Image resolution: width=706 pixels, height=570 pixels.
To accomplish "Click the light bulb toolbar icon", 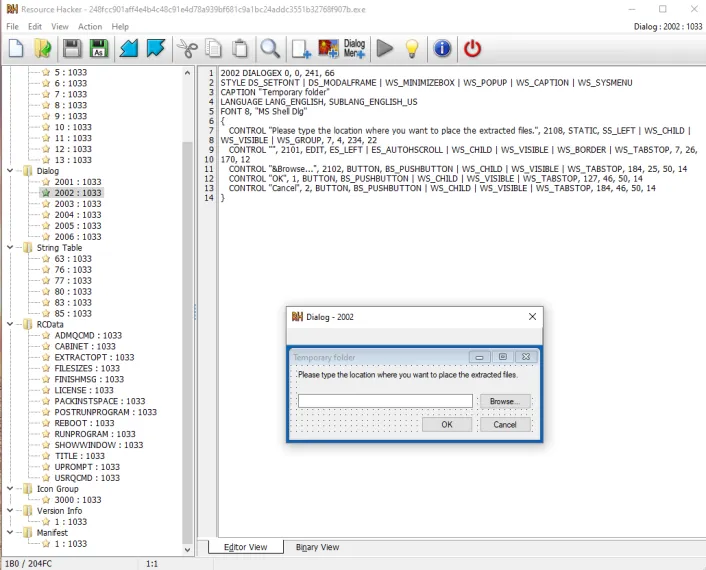I will pos(412,48).
